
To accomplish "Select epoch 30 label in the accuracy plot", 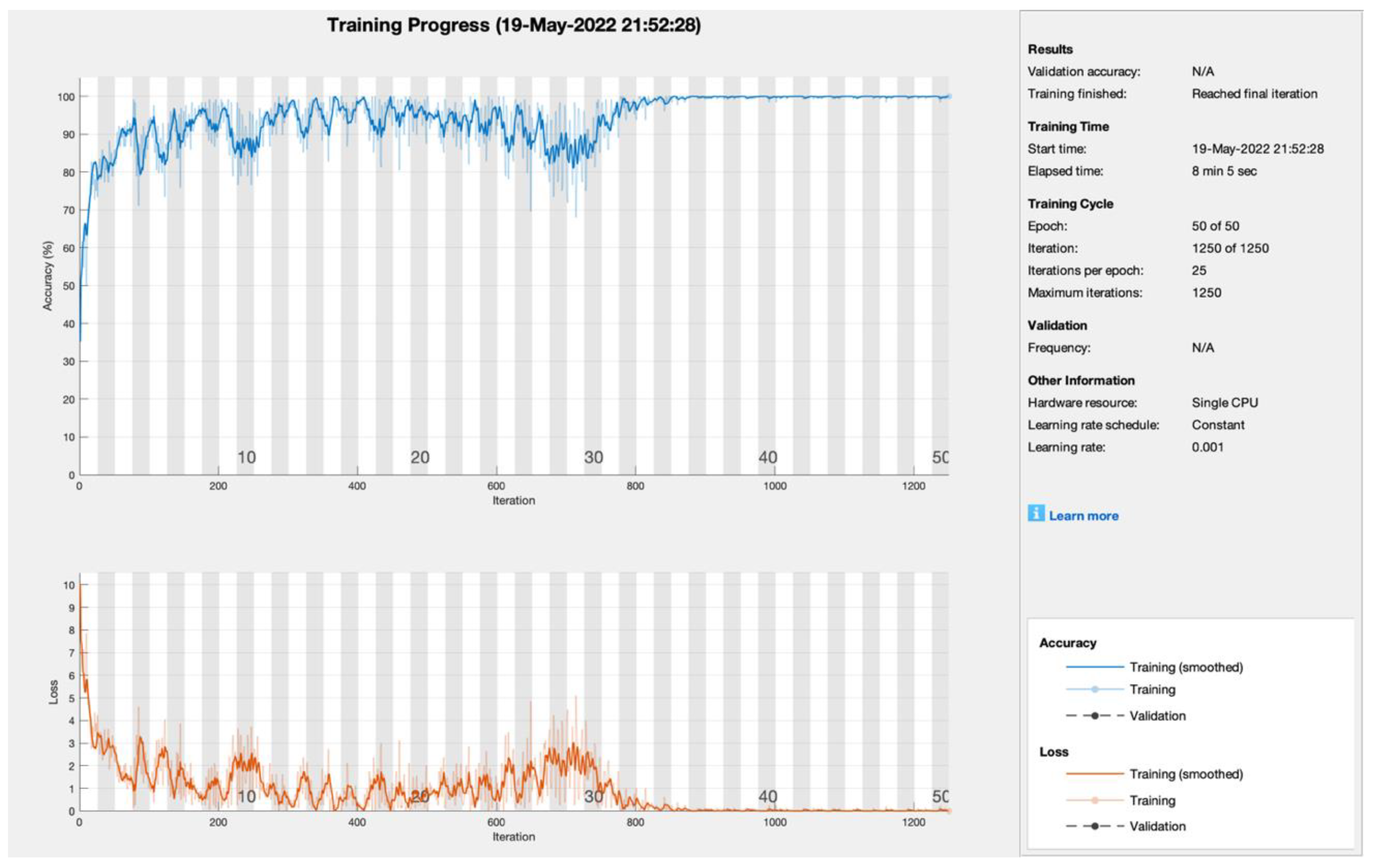I will coord(593,457).
